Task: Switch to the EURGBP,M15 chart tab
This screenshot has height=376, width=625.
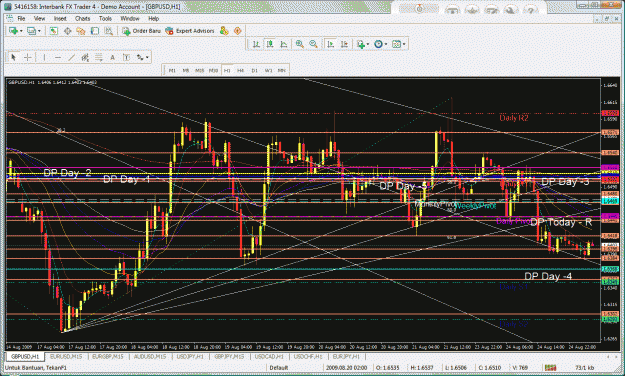Action: [x=108, y=356]
